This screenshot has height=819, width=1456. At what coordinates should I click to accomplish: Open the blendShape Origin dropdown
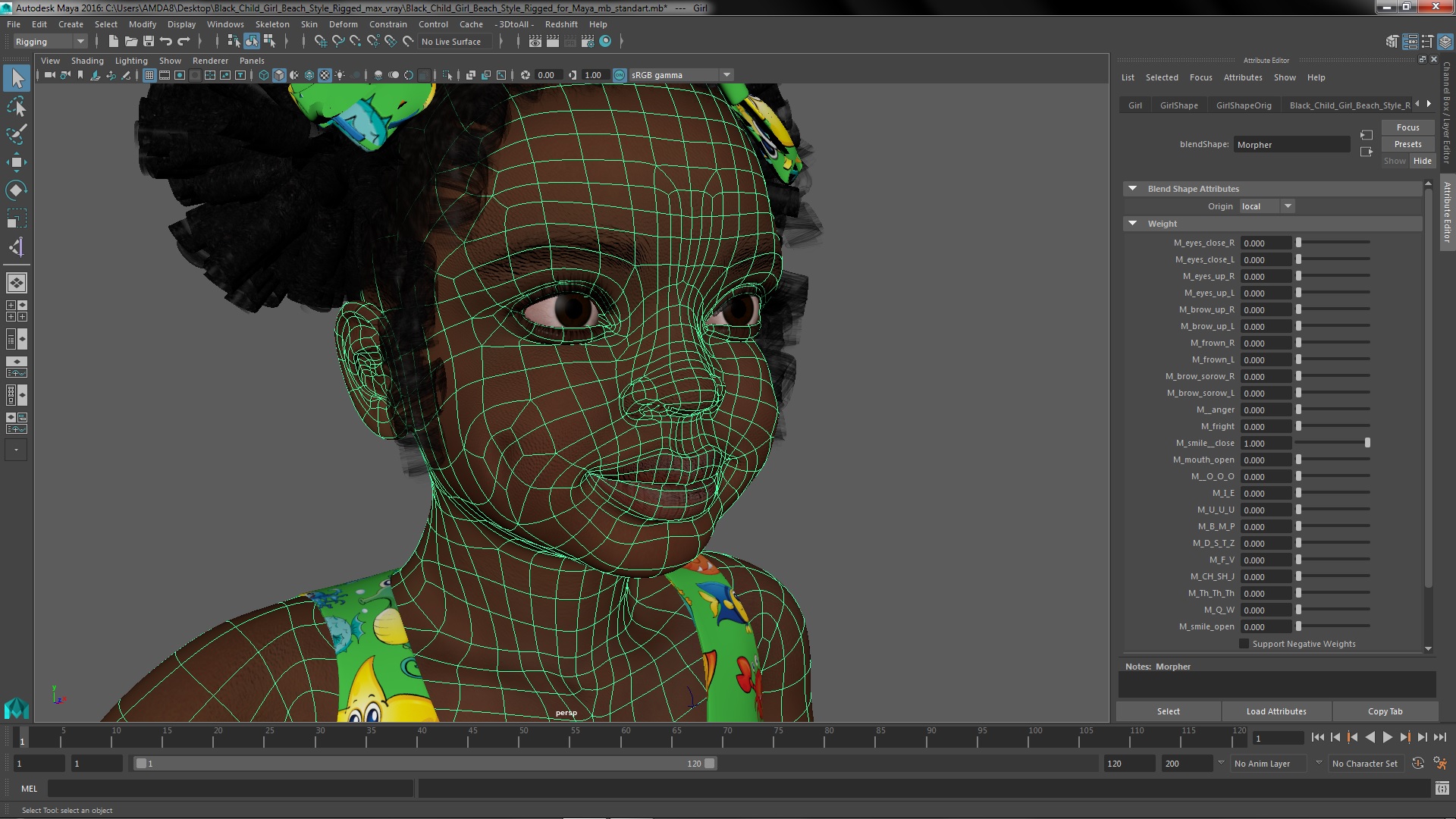(1266, 205)
